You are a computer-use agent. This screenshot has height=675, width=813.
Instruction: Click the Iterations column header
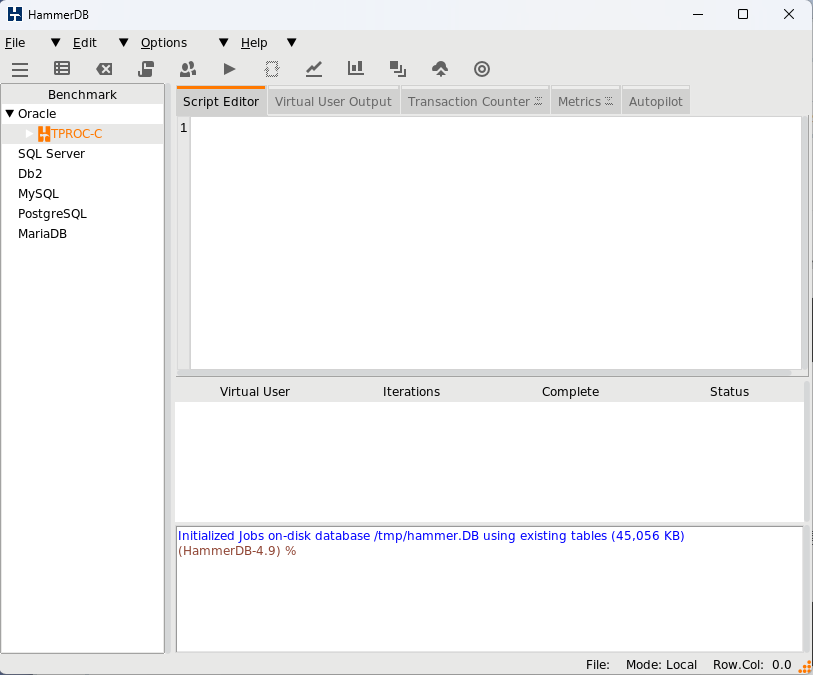pyautogui.click(x=411, y=391)
